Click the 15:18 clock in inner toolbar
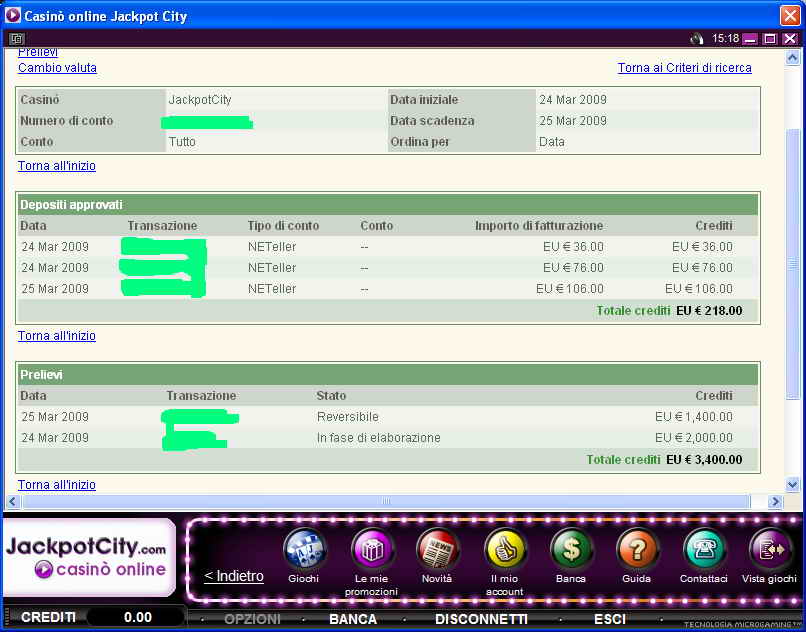The height and width of the screenshot is (632, 806). (725, 39)
